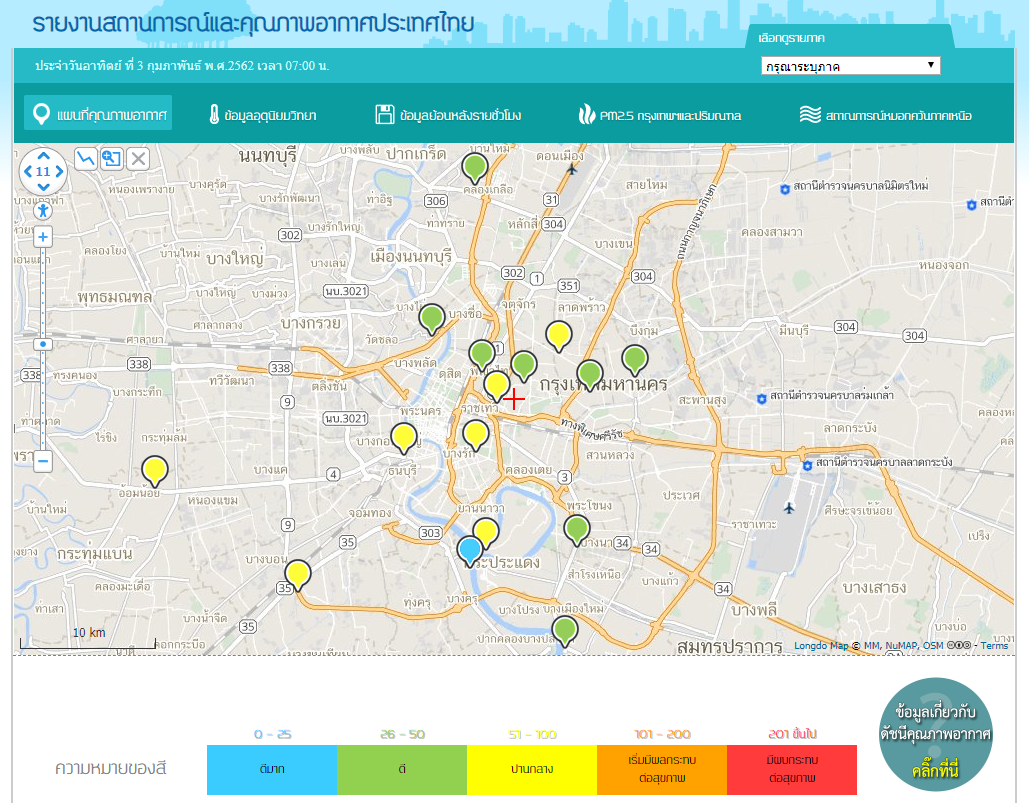Select the yellow marker at อ้อมน้อย
Viewport: 1029px width, 803px height.
point(154,468)
